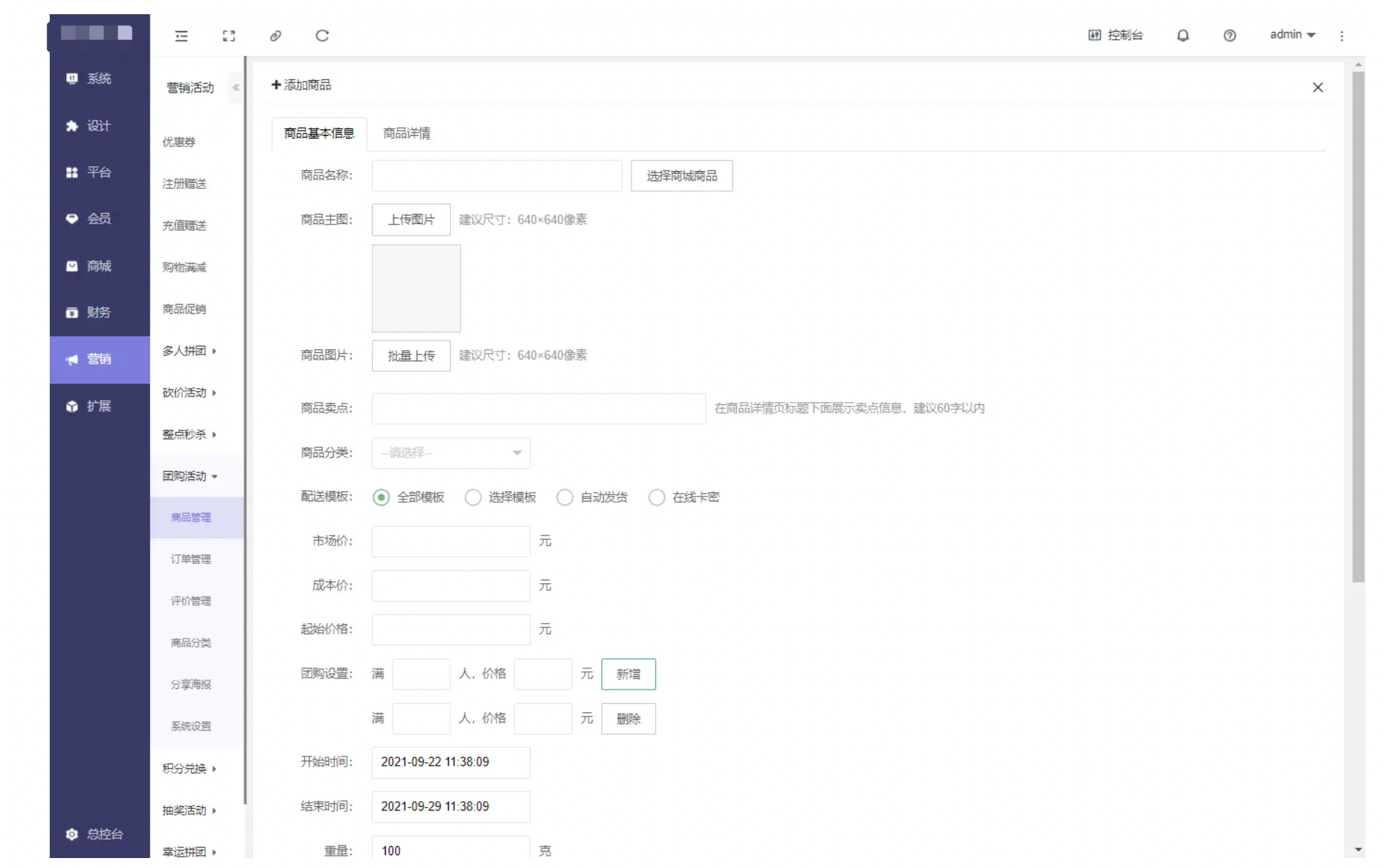Enter fullscreen using the expand icon

(x=229, y=36)
